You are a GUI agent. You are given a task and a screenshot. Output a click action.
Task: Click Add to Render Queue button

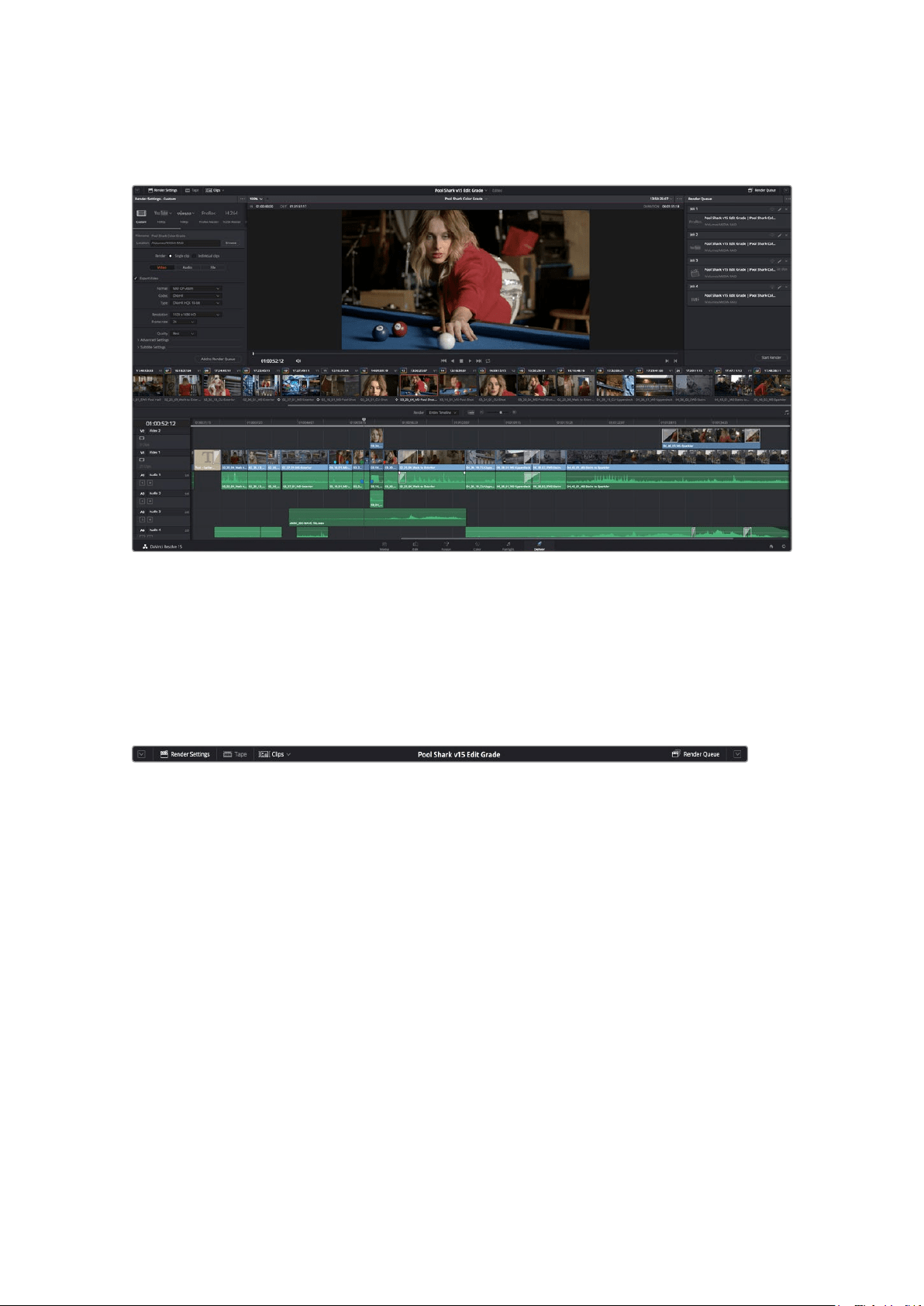tap(218, 359)
